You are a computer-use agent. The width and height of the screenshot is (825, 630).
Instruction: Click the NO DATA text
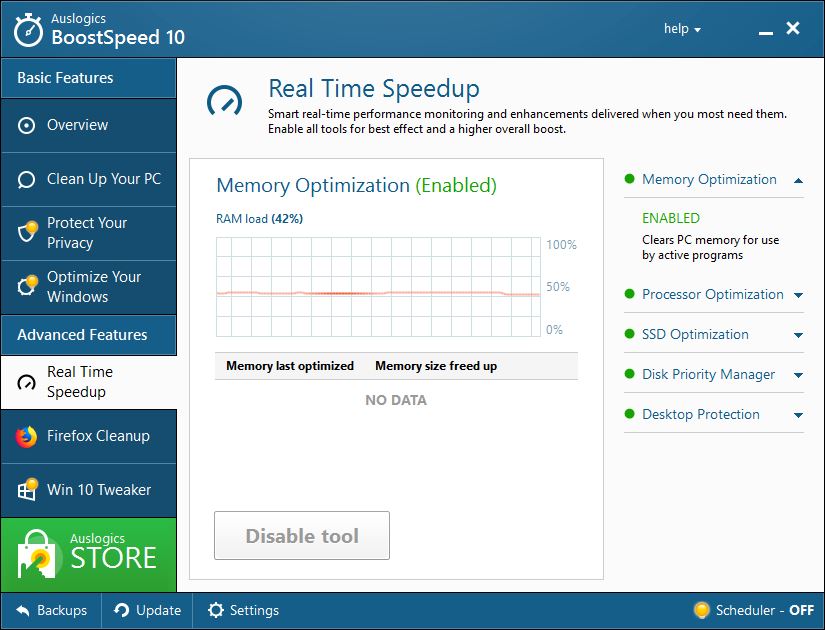point(396,400)
